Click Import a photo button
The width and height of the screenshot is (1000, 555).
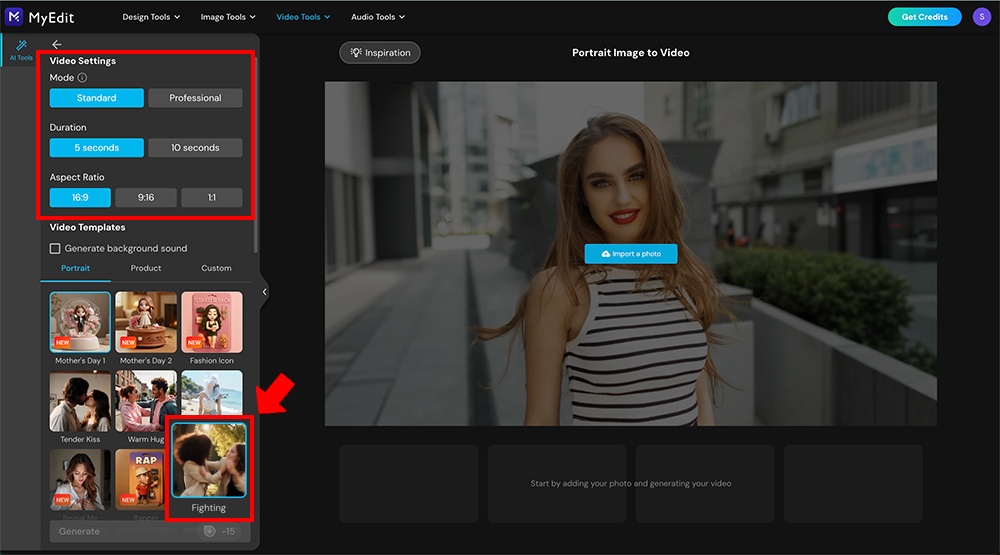631,253
